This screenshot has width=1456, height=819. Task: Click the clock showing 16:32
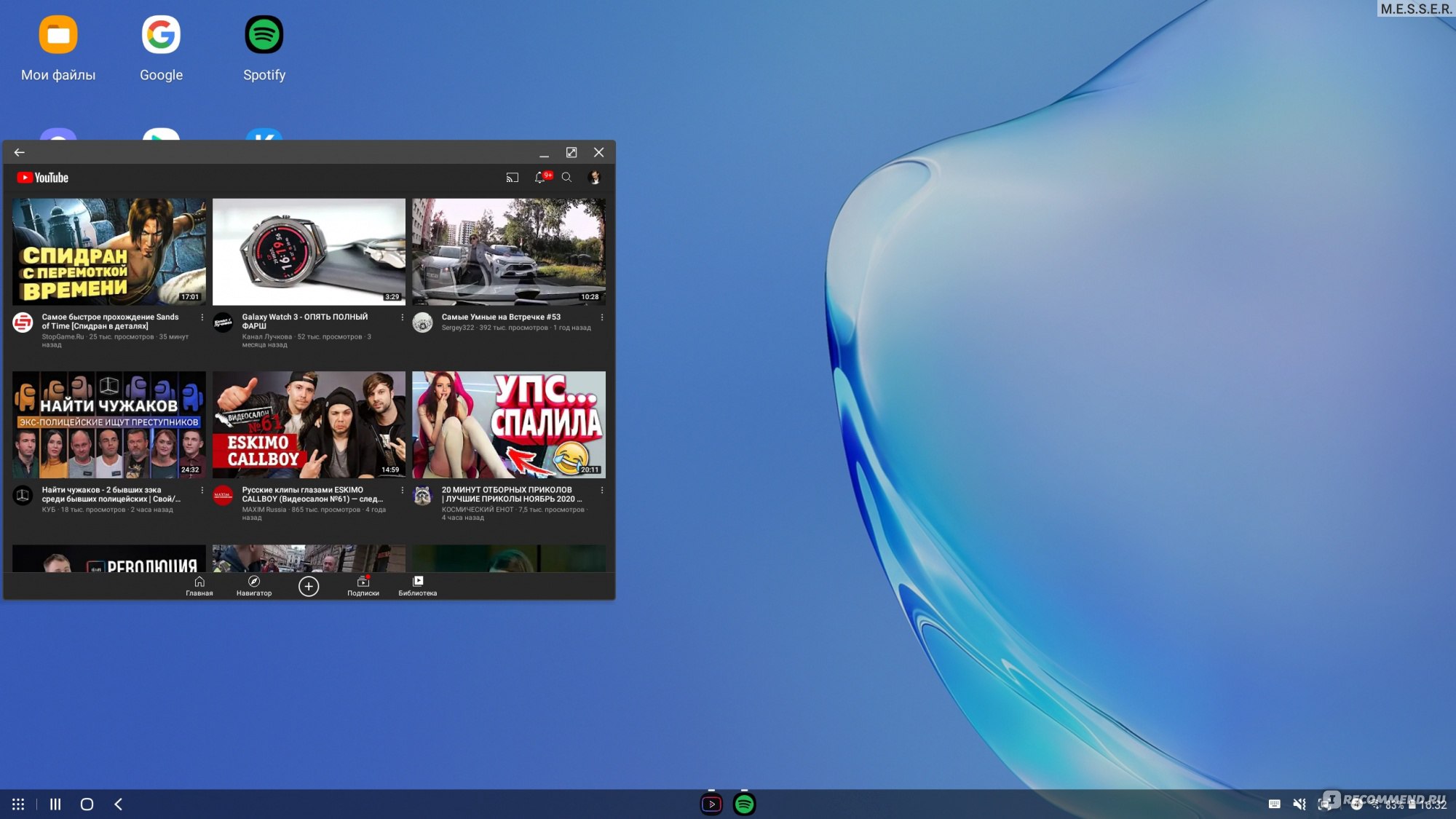pyautogui.click(x=1433, y=804)
